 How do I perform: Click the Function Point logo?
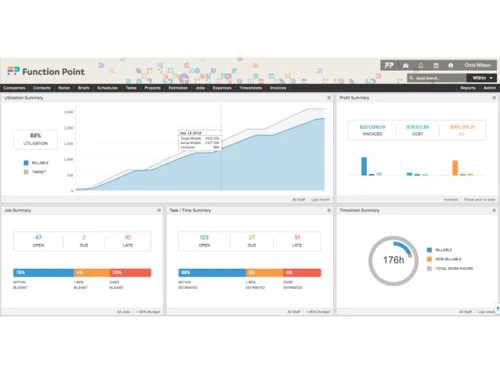(x=46, y=71)
